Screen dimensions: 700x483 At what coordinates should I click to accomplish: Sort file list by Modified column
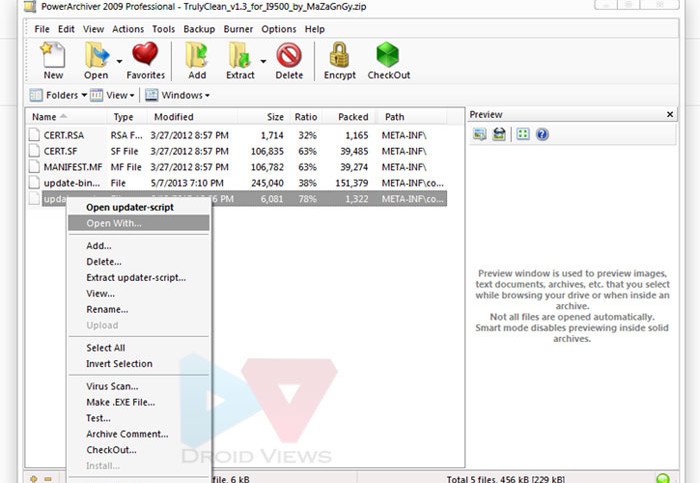pos(192,117)
